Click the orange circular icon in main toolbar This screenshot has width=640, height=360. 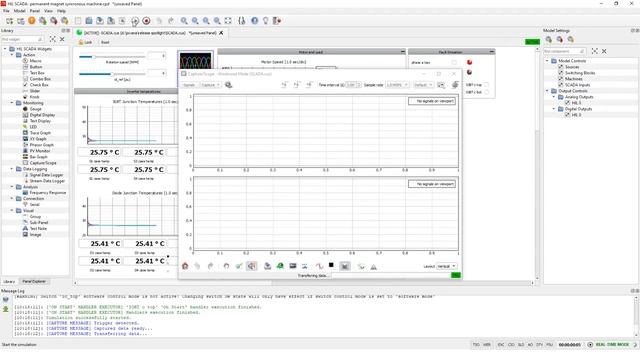(31, 21)
